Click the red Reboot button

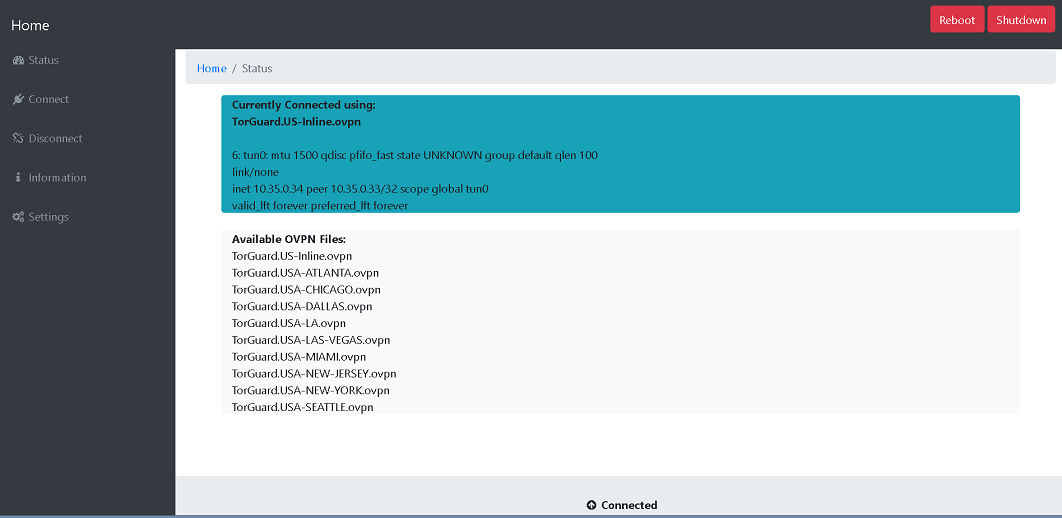(x=957, y=20)
